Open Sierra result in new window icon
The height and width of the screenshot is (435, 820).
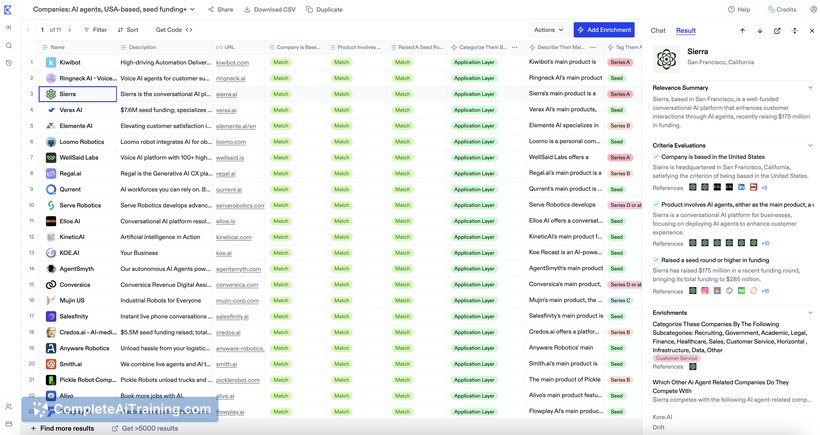(x=777, y=31)
